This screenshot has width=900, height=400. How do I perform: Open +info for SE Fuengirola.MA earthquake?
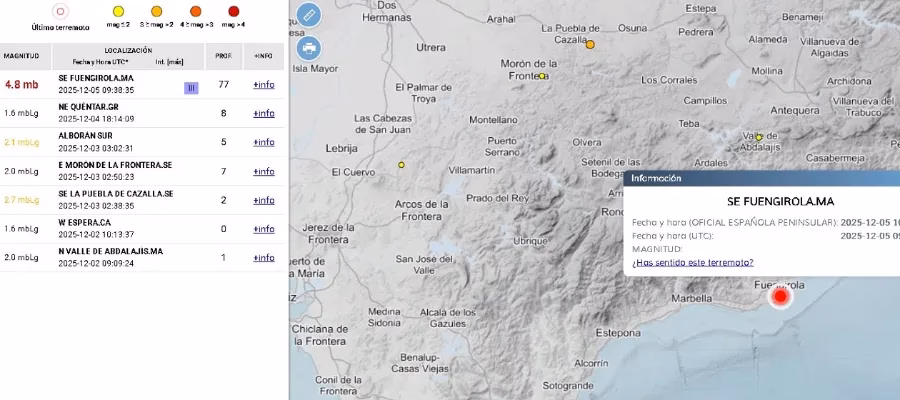(263, 84)
